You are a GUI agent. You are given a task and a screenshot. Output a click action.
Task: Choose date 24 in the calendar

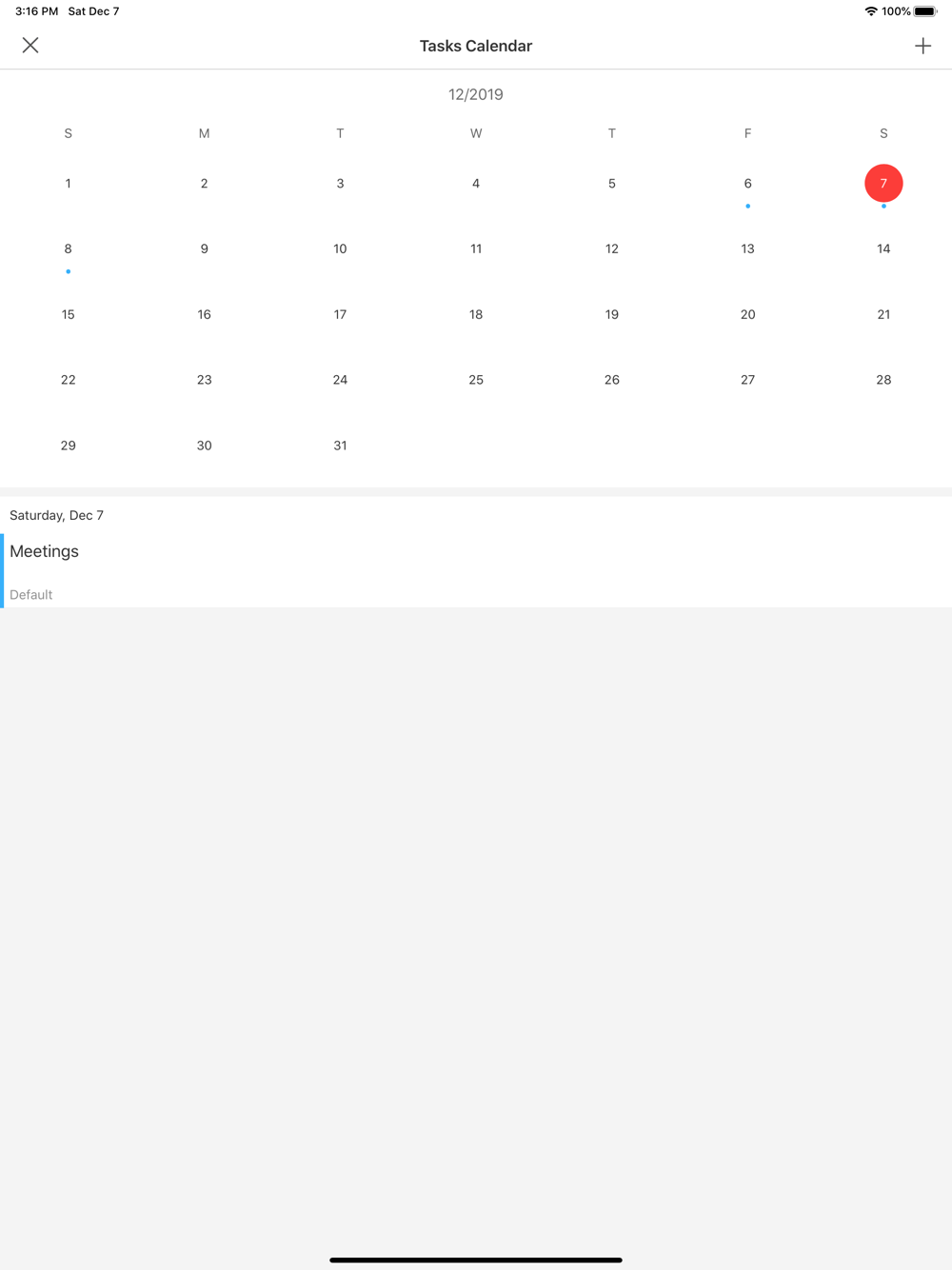(x=340, y=380)
